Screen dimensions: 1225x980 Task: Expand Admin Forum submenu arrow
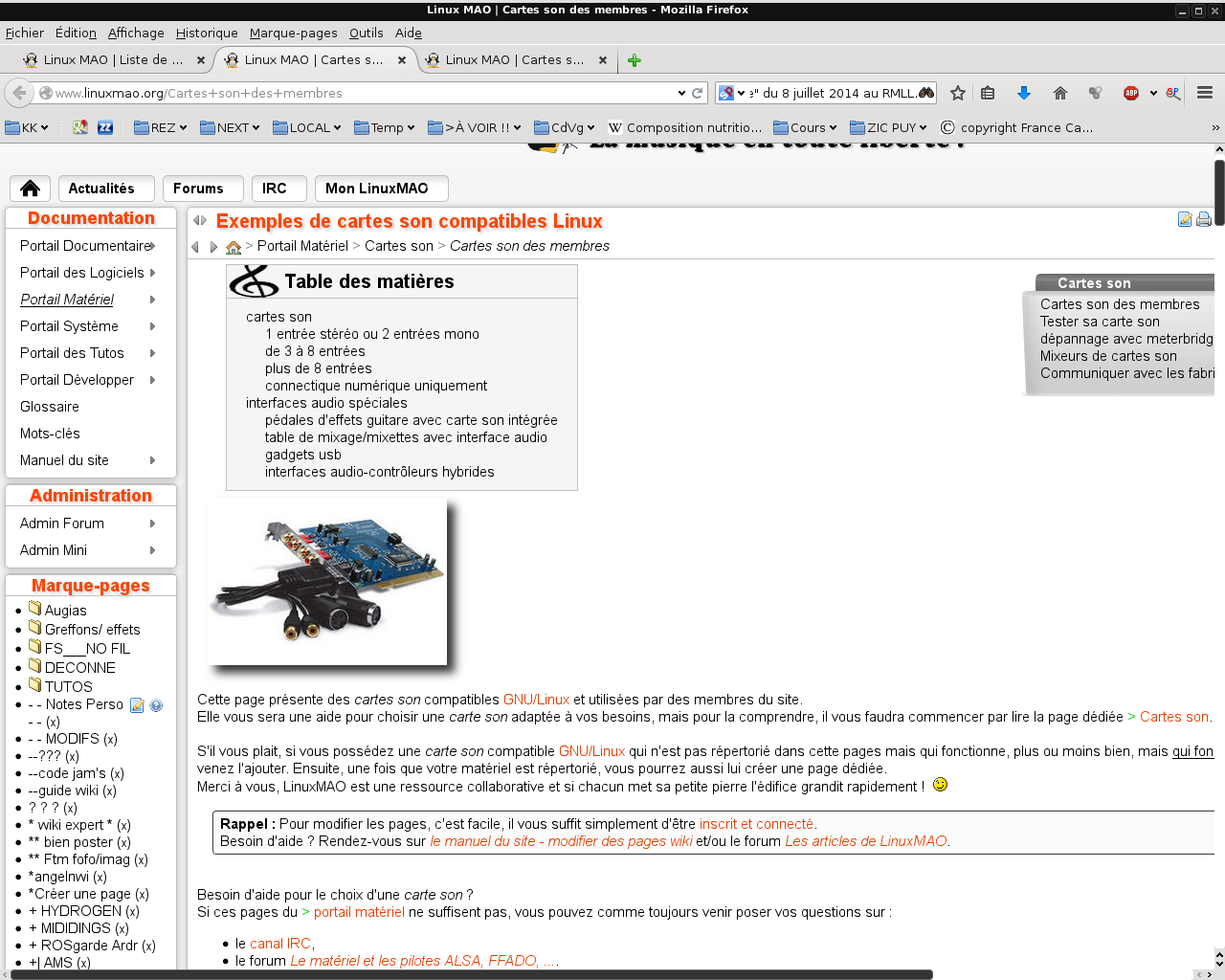[x=153, y=523]
